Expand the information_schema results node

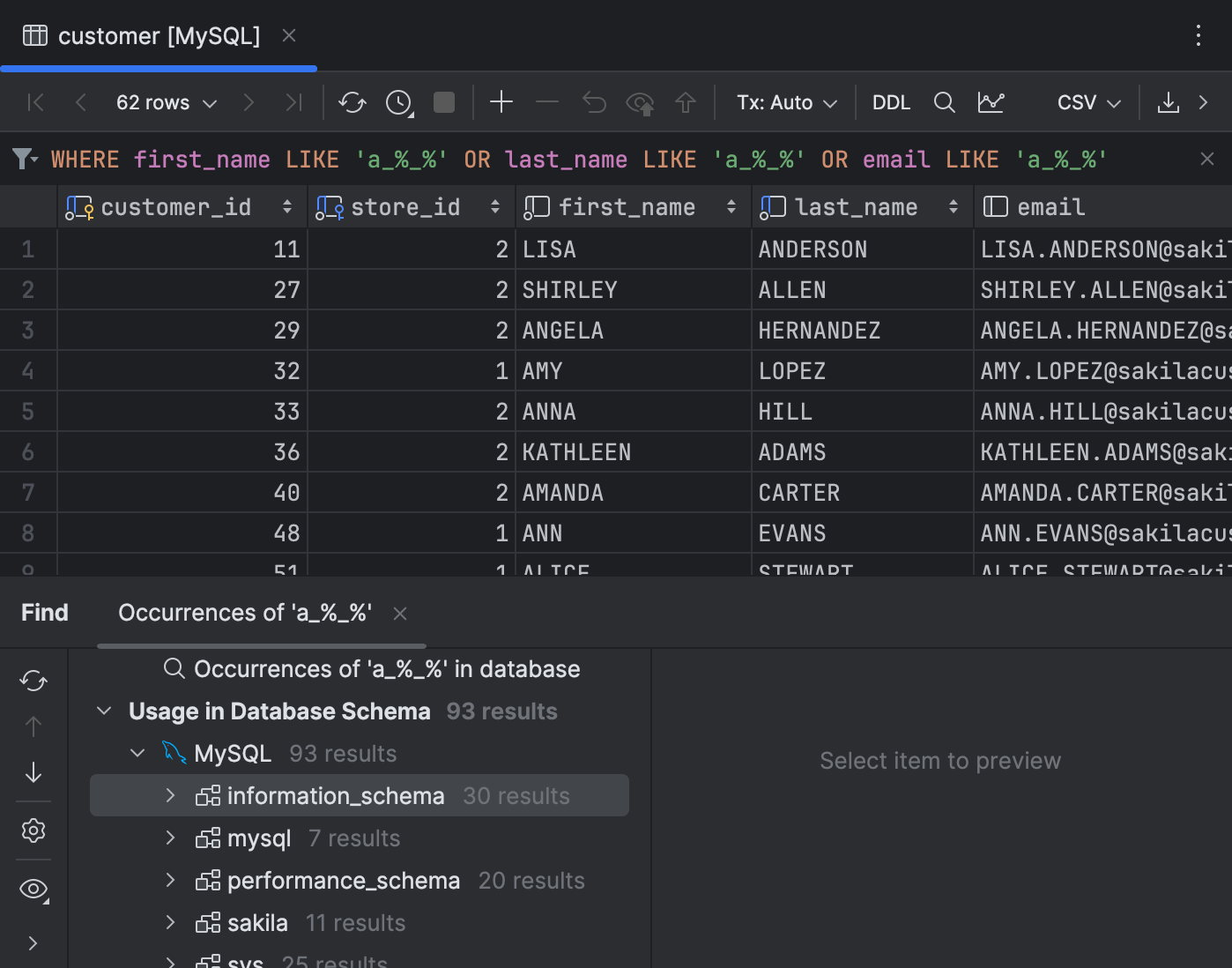pos(170,795)
